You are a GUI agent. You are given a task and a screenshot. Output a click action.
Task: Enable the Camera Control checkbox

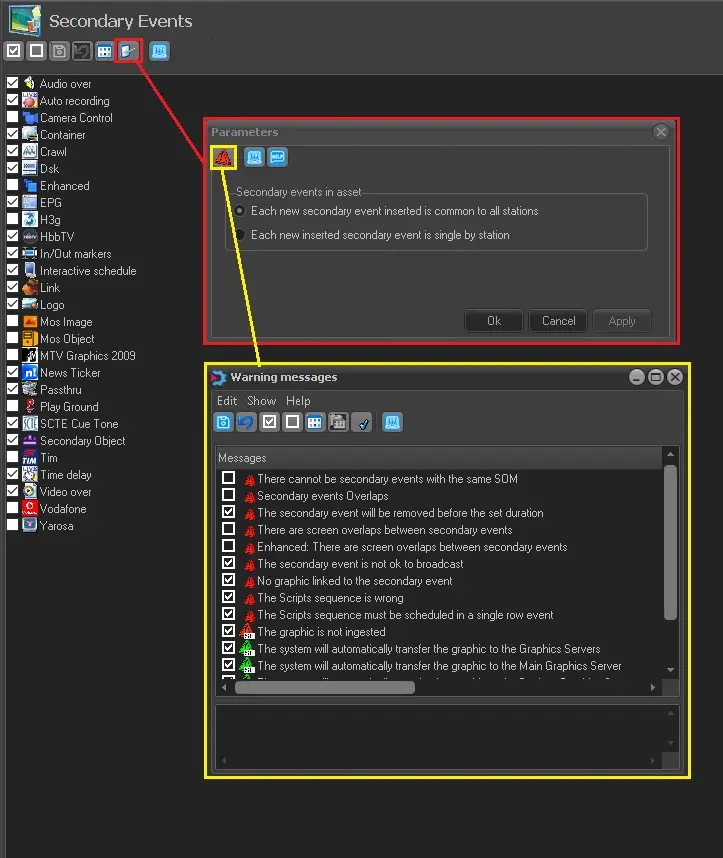[x=13, y=118]
